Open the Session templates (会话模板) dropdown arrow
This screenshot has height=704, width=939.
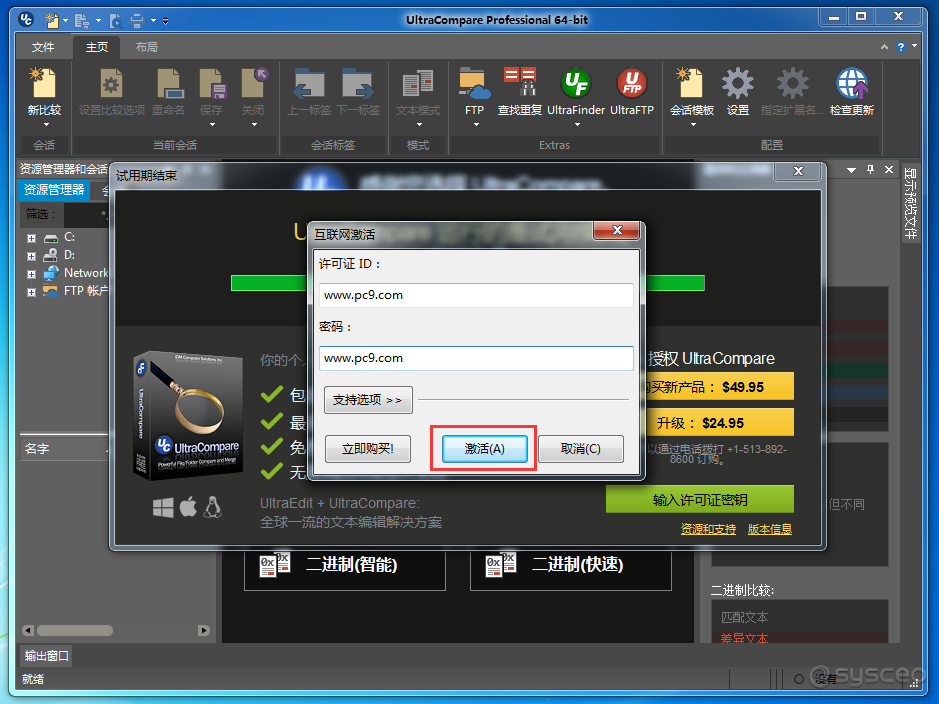[x=693, y=125]
